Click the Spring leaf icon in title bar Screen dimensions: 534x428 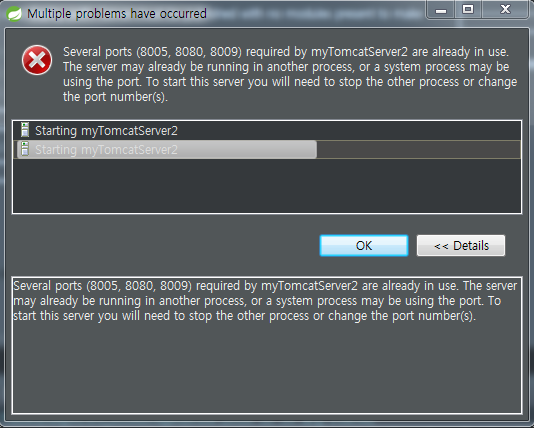(14, 14)
